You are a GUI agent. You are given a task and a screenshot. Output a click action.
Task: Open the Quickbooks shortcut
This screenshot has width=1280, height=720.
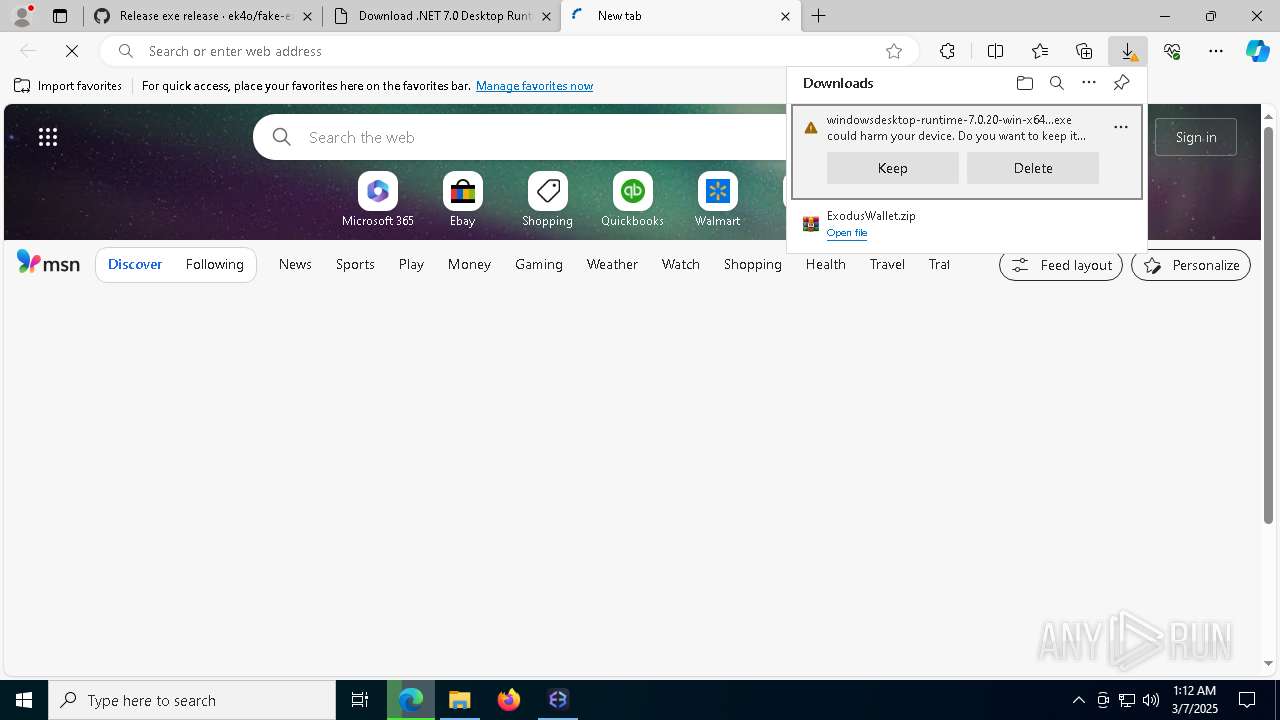(x=632, y=200)
